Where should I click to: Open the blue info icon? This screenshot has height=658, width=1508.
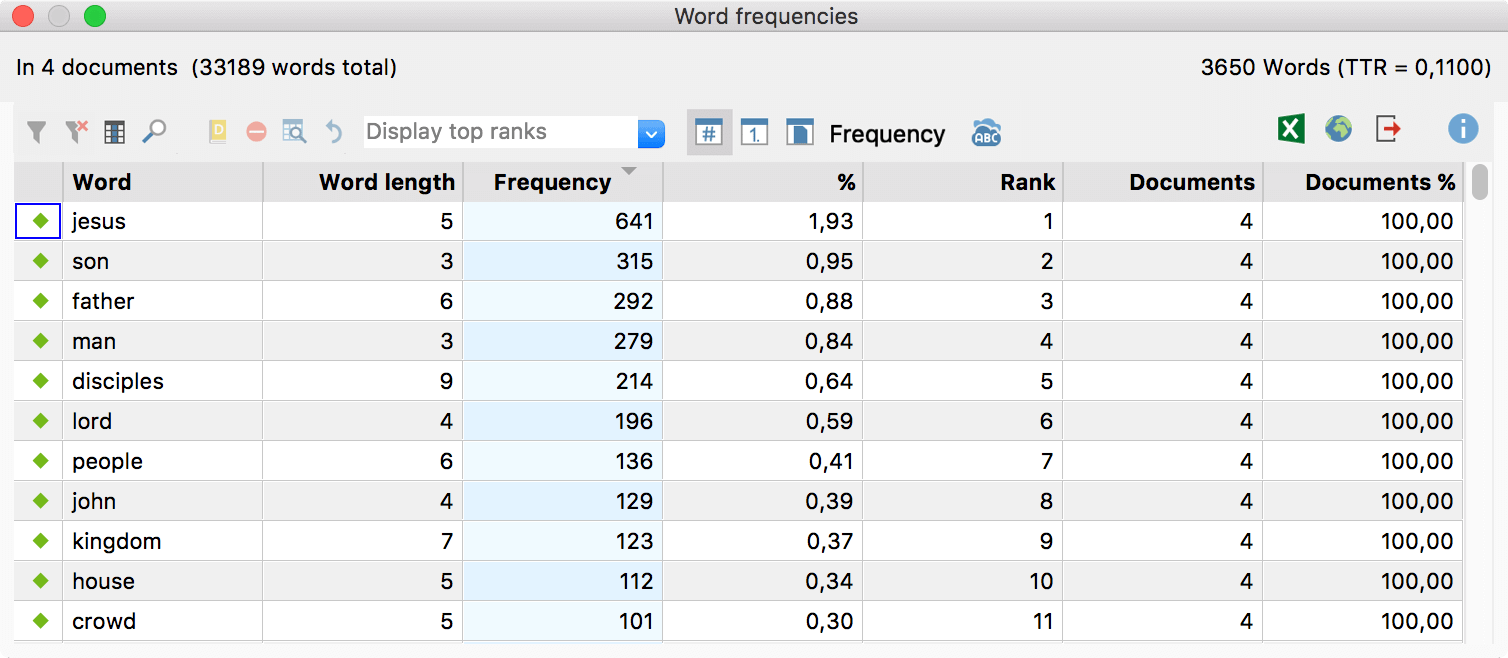[1462, 129]
